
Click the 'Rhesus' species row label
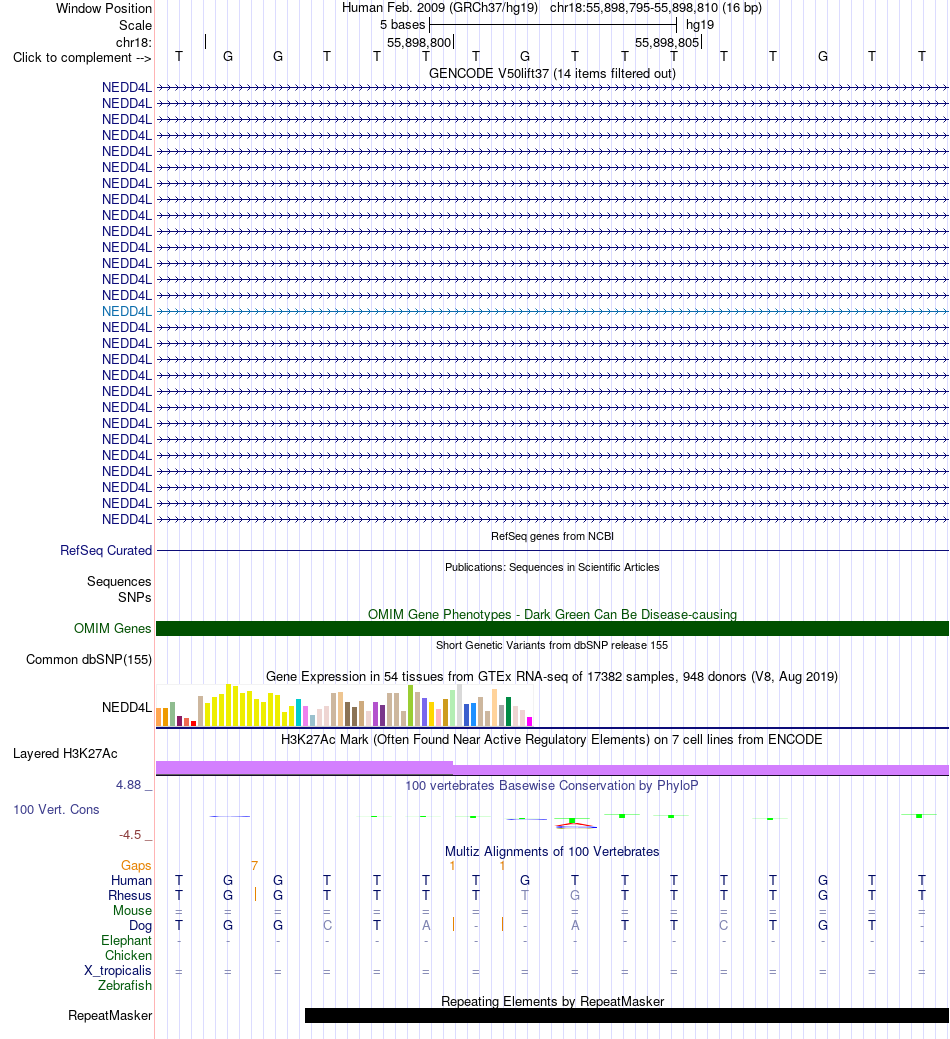[130, 896]
